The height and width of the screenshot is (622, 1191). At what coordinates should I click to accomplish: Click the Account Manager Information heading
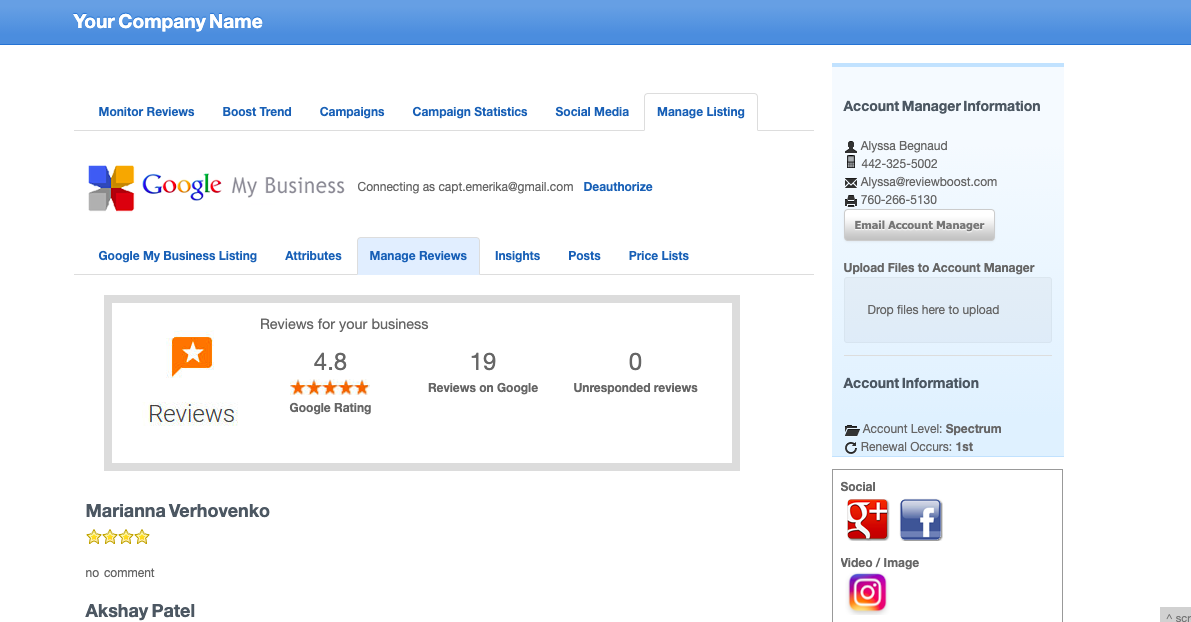pyautogui.click(x=942, y=106)
